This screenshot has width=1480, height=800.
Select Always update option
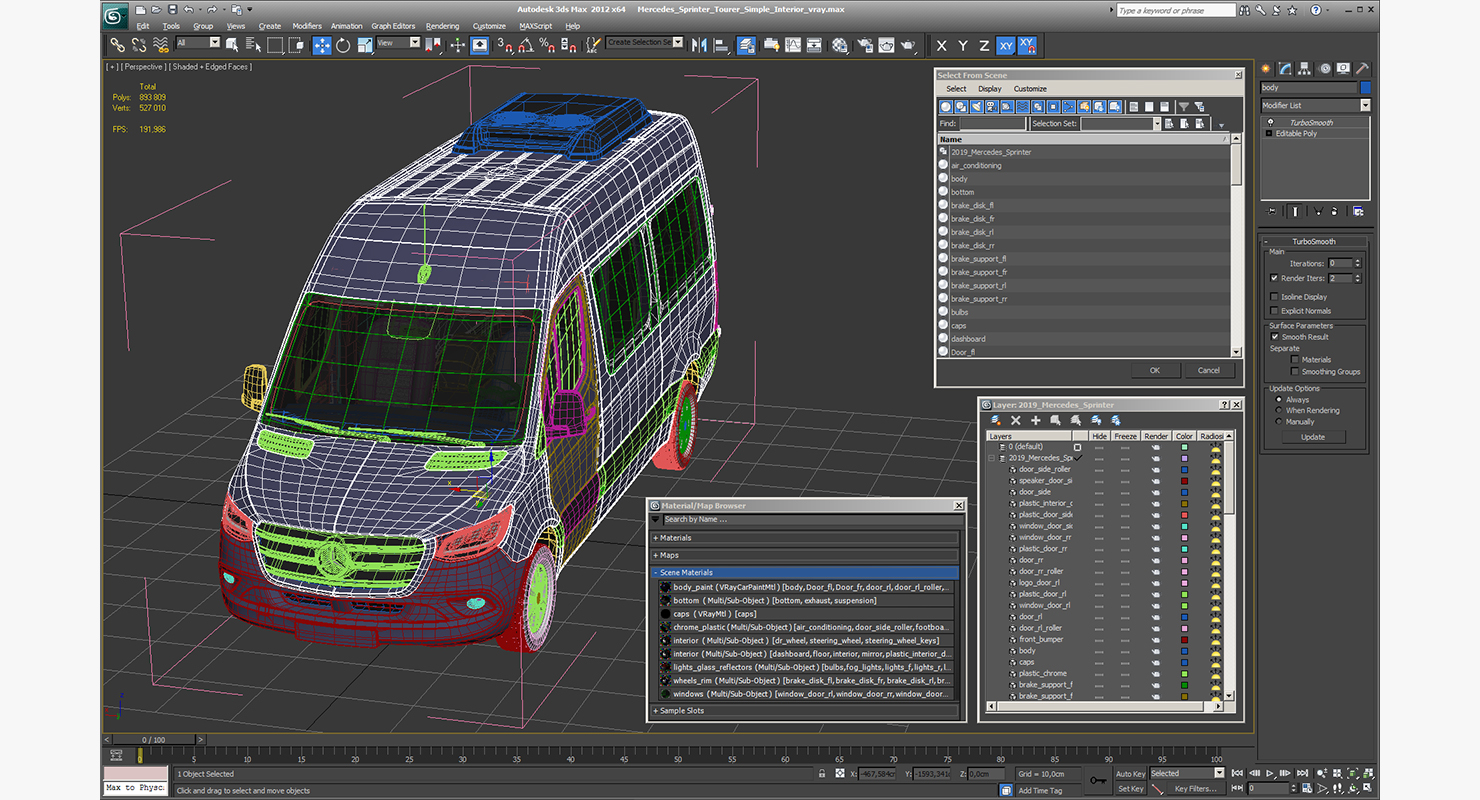click(1278, 400)
